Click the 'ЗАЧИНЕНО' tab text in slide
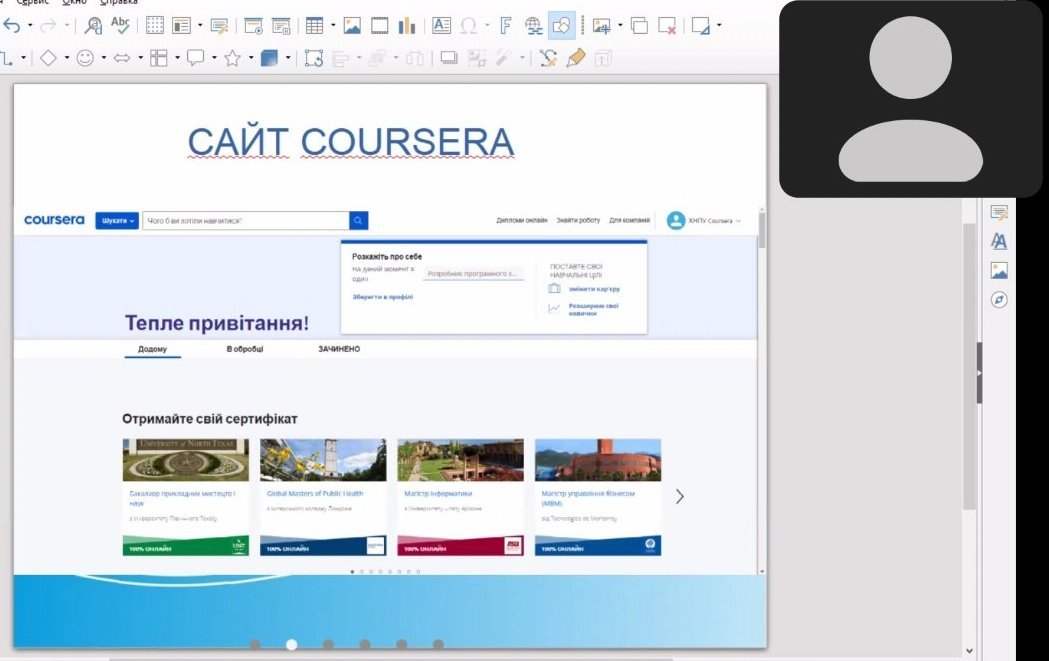 (x=339, y=349)
